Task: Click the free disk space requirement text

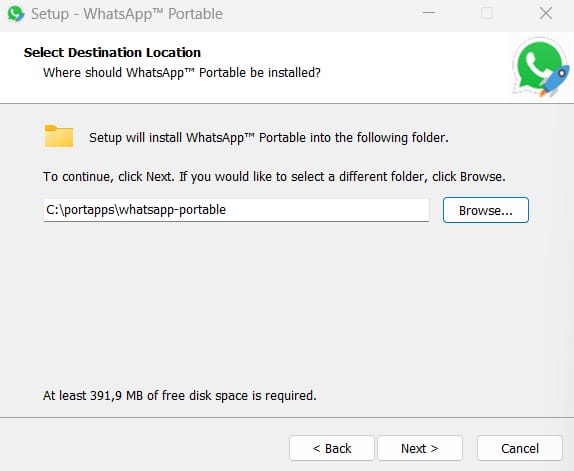Action: click(x=180, y=395)
